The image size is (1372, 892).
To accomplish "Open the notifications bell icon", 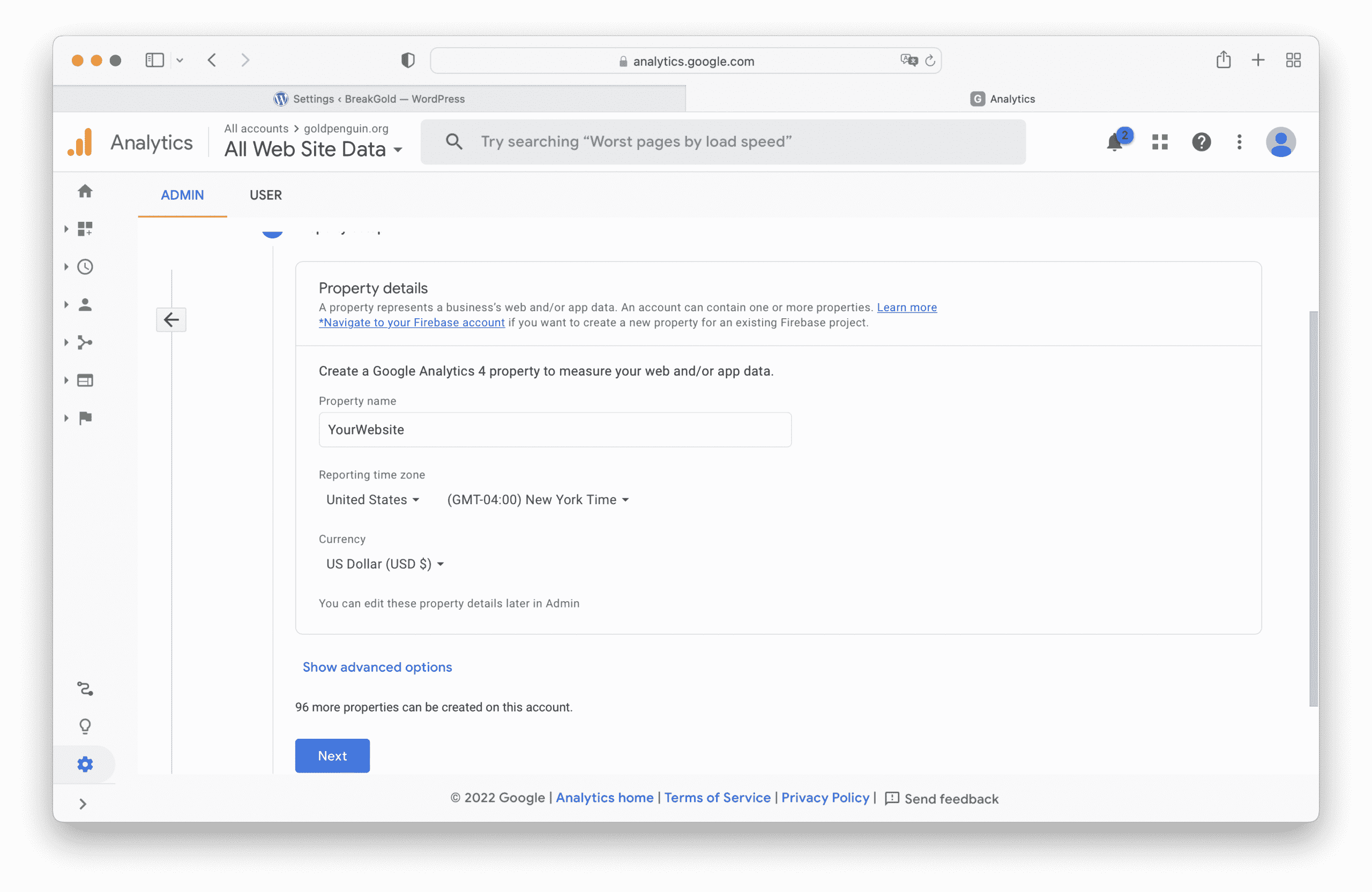I will [1115, 142].
